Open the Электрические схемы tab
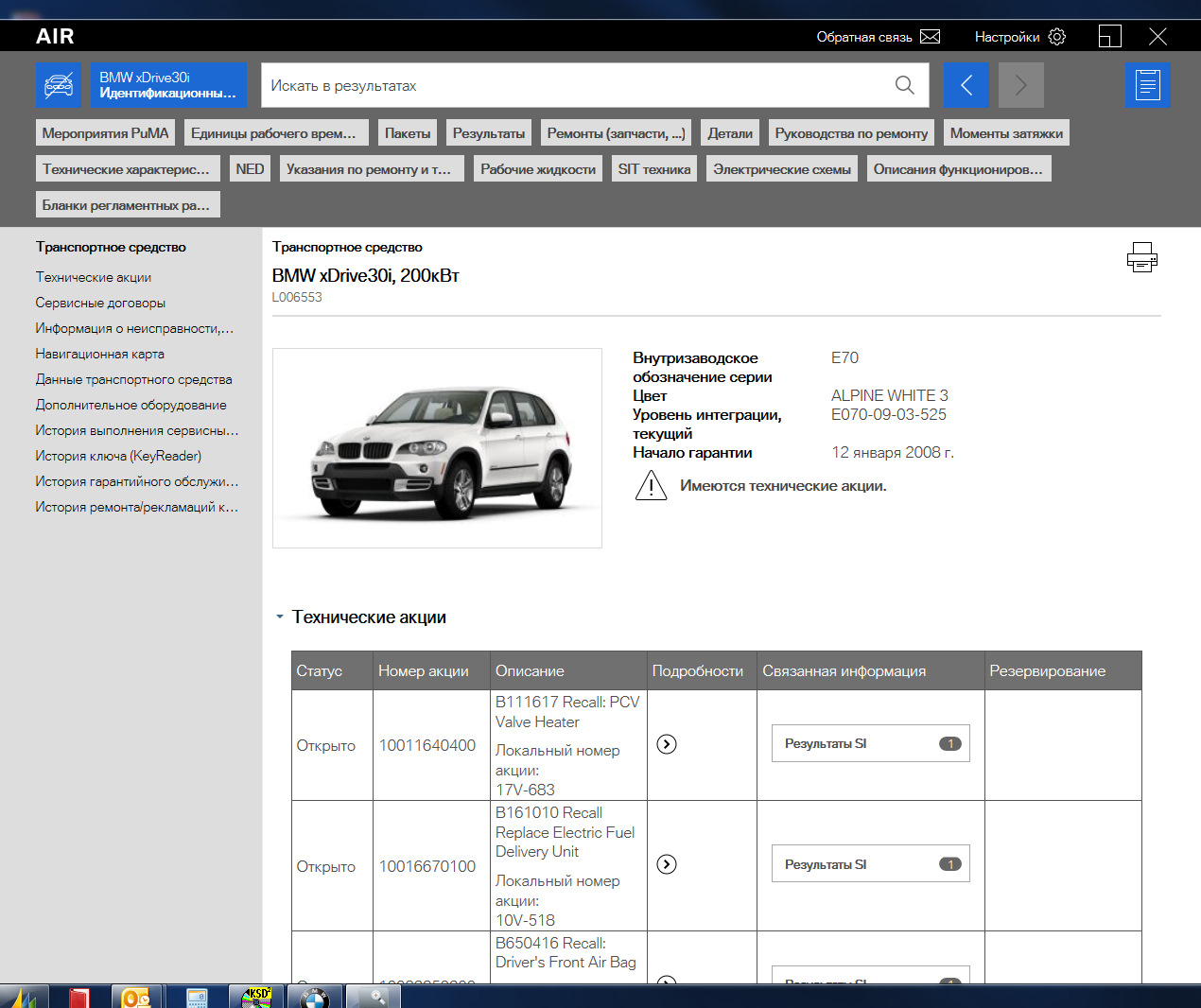 (781, 169)
